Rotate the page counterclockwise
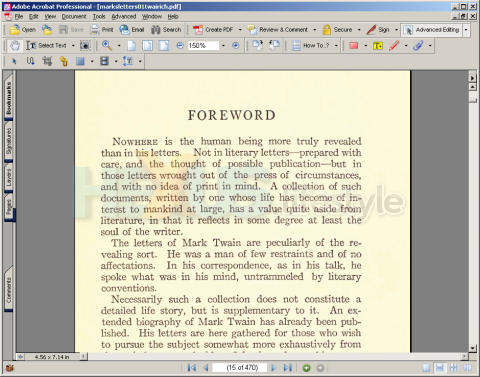This screenshot has width=480, height=377. coord(274,45)
